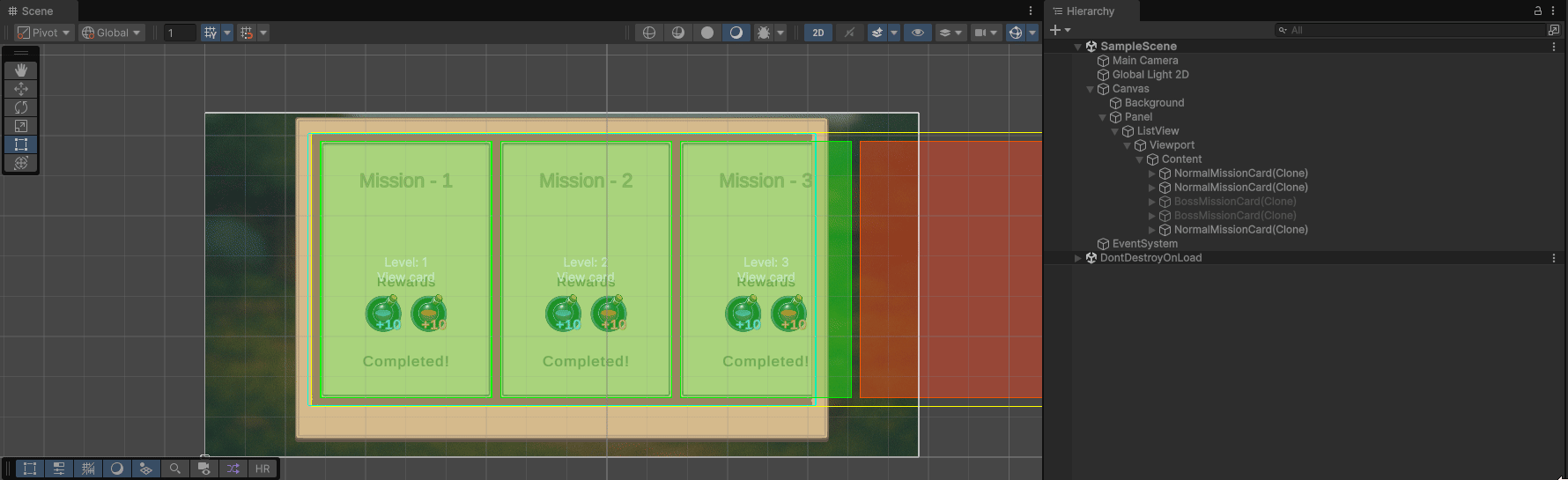The width and height of the screenshot is (1568, 480).
Task: Switch to the Hierarchy tab
Action: pyautogui.click(x=1090, y=11)
